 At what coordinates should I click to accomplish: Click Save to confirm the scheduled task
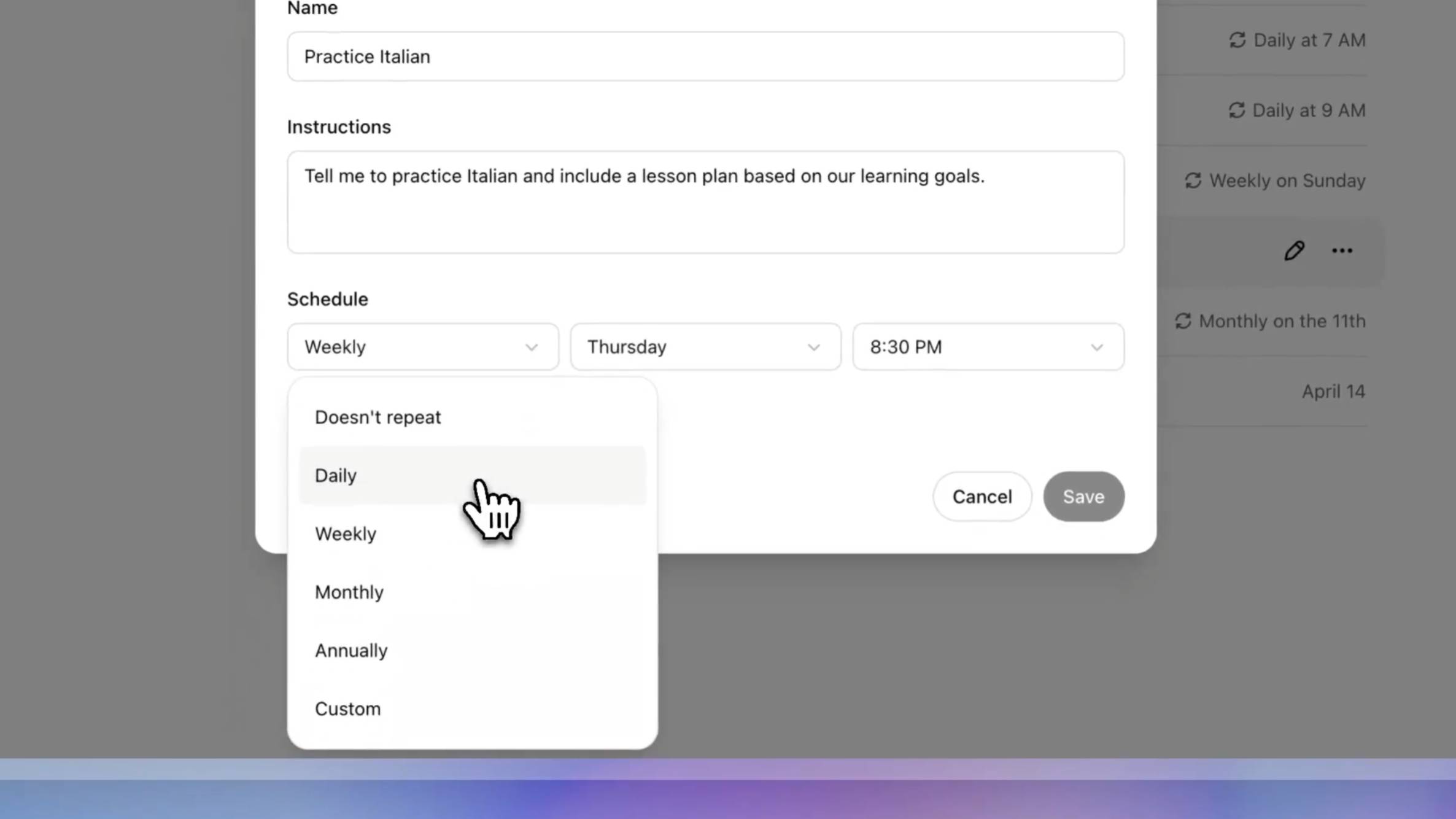pos(1084,497)
